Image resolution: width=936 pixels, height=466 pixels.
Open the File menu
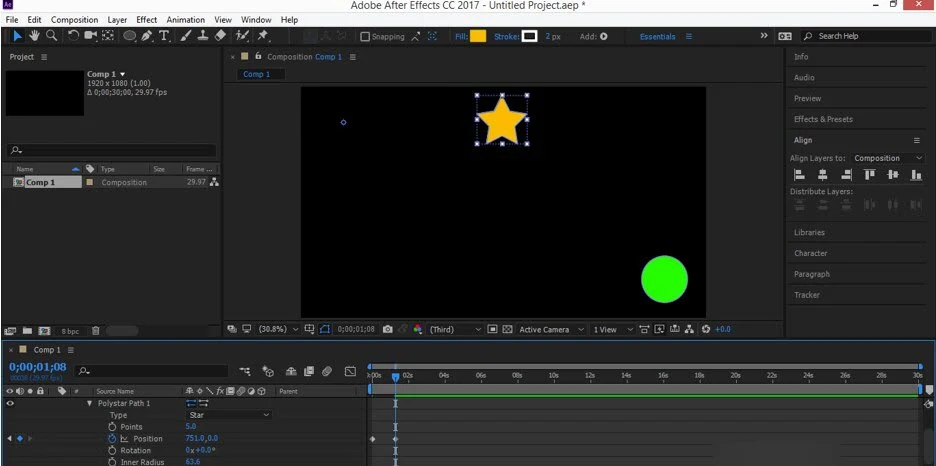12,20
